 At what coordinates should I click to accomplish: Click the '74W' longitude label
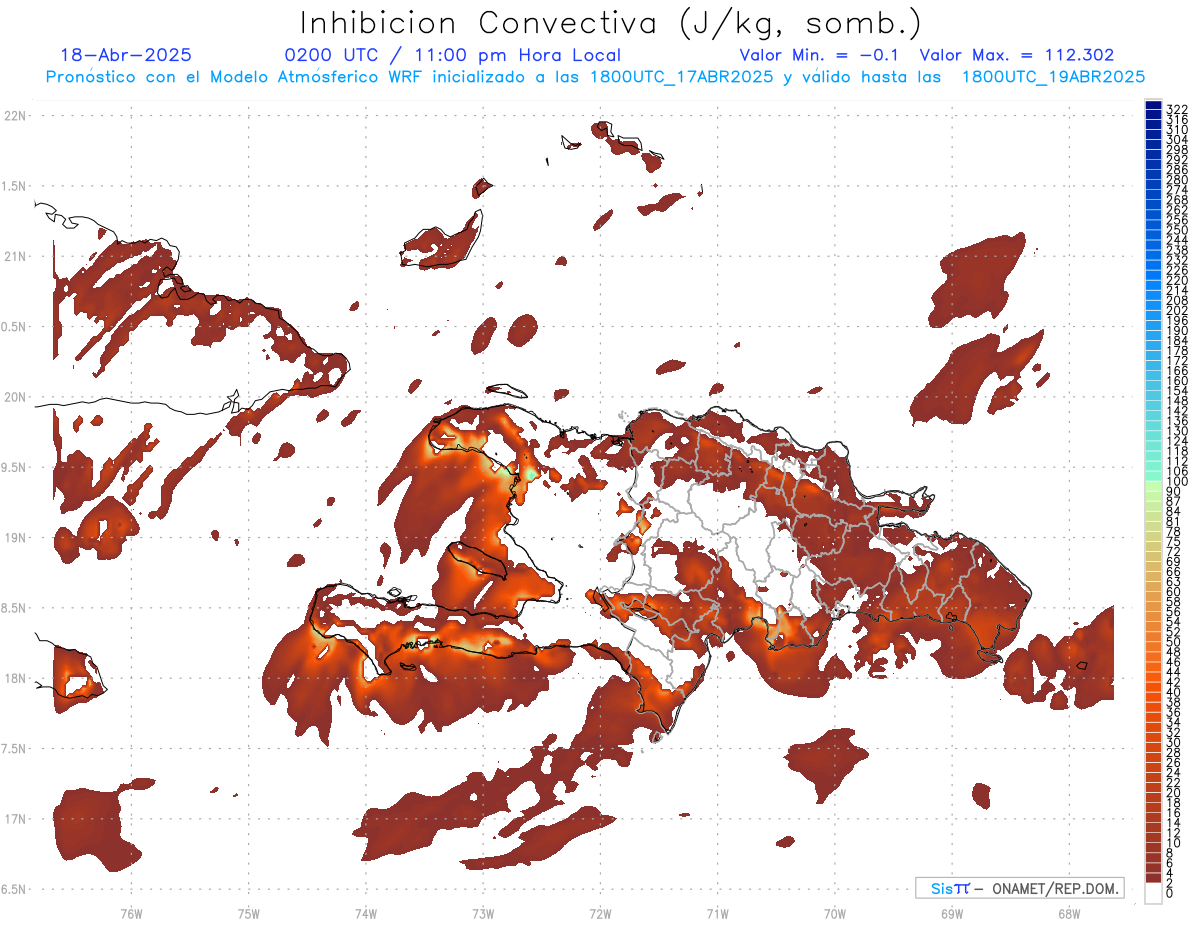pos(366,913)
